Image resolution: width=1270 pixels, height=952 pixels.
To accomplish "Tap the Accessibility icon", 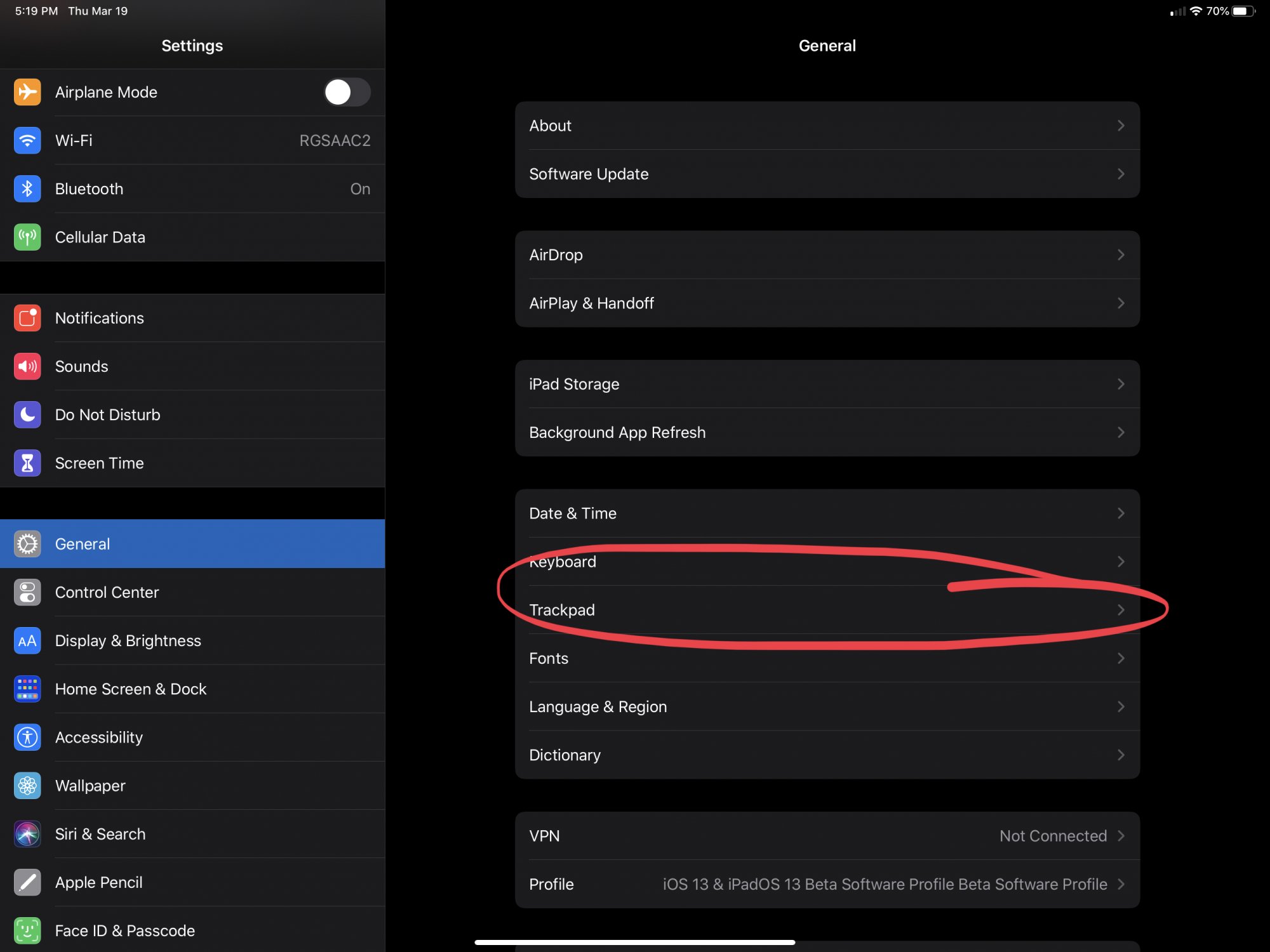I will point(27,737).
